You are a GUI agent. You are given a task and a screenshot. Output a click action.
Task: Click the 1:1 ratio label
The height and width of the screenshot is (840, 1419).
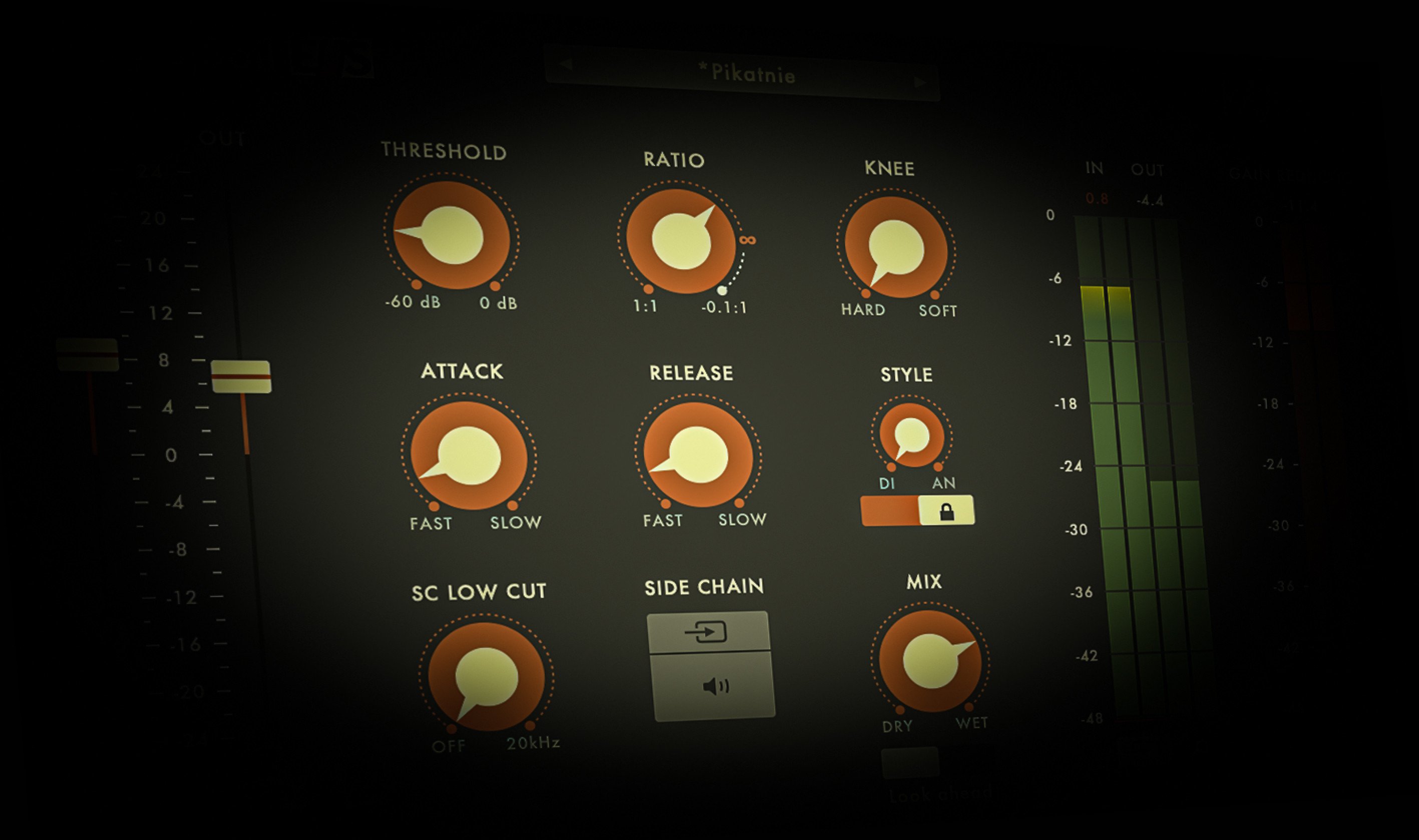[645, 306]
